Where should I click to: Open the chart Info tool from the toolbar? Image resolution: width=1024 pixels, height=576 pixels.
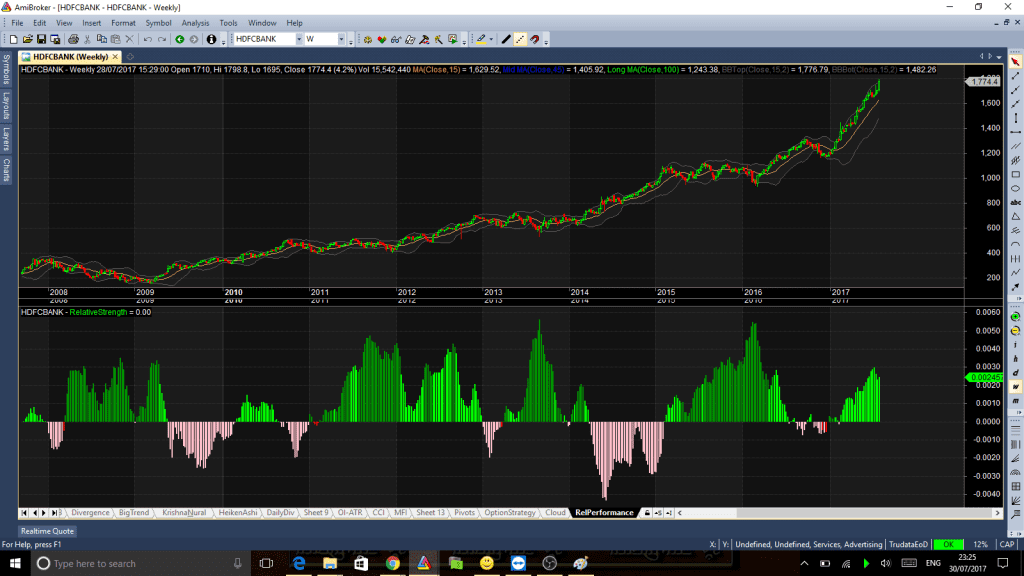(x=210, y=39)
